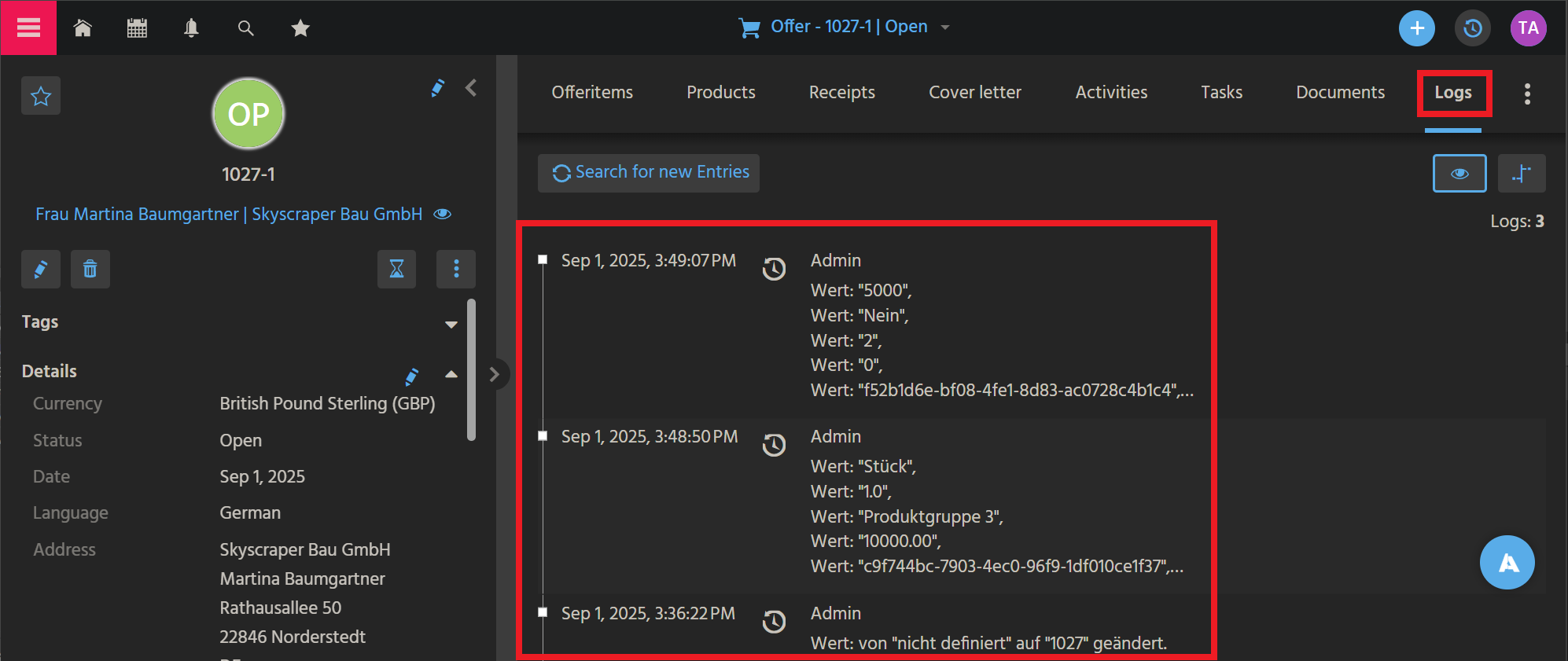Select timeline marker for 3:49:07 PM entry
Image resolution: width=1568 pixels, height=661 pixels.
pyautogui.click(x=543, y=259)
